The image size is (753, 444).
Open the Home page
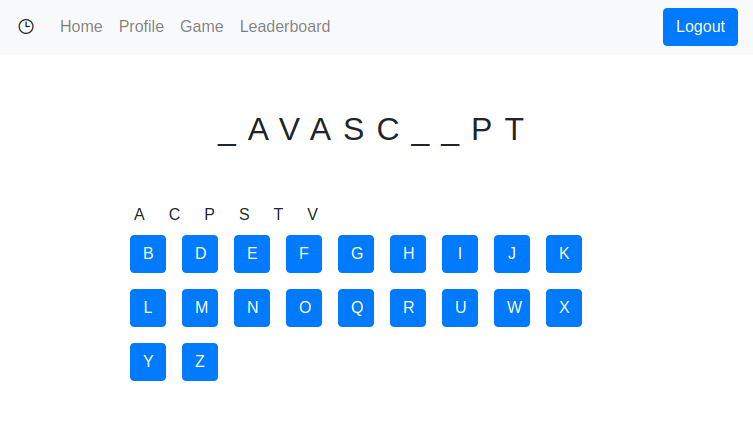81,27
